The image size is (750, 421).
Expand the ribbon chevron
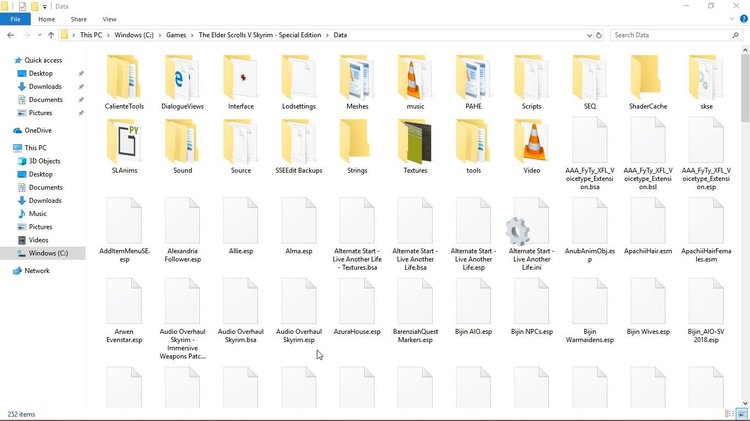(732, 19)
